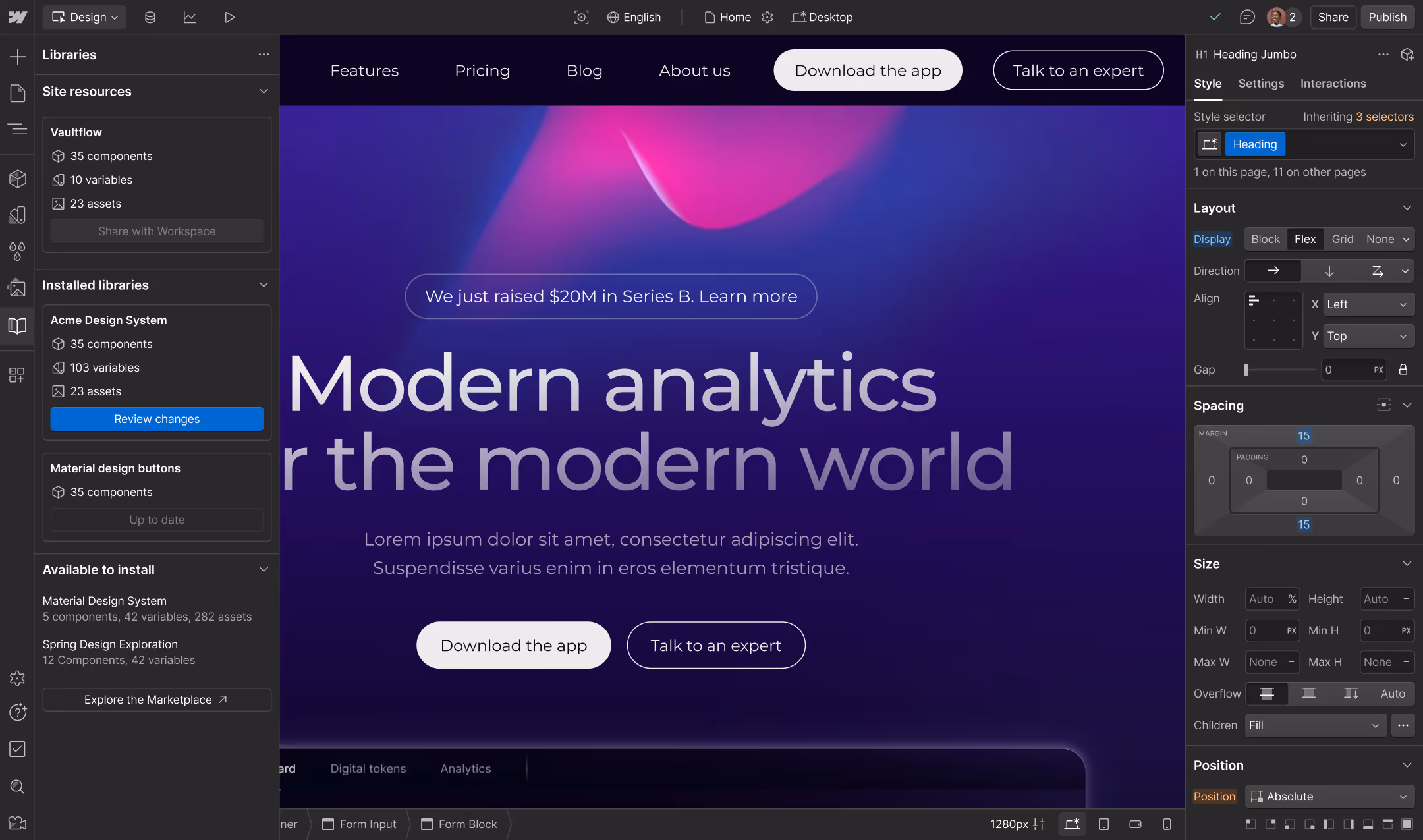Open the Components cube icon

(x=18, y=179)
